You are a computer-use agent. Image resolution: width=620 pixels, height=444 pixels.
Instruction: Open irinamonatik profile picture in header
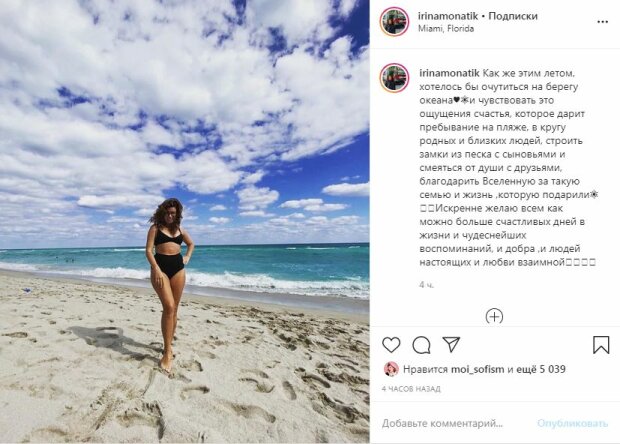point(394,22)
